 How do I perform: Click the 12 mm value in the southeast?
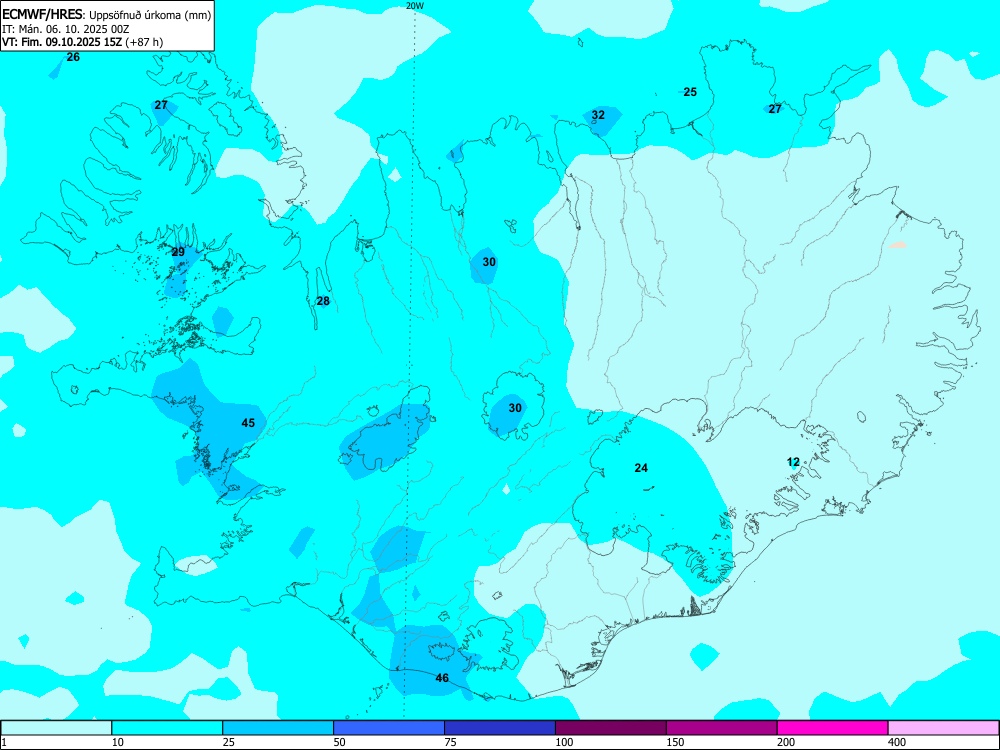793,462
